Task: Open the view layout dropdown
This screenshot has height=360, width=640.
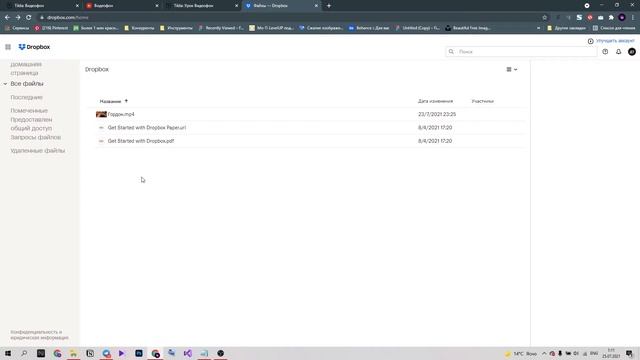Action: point(512,69)
